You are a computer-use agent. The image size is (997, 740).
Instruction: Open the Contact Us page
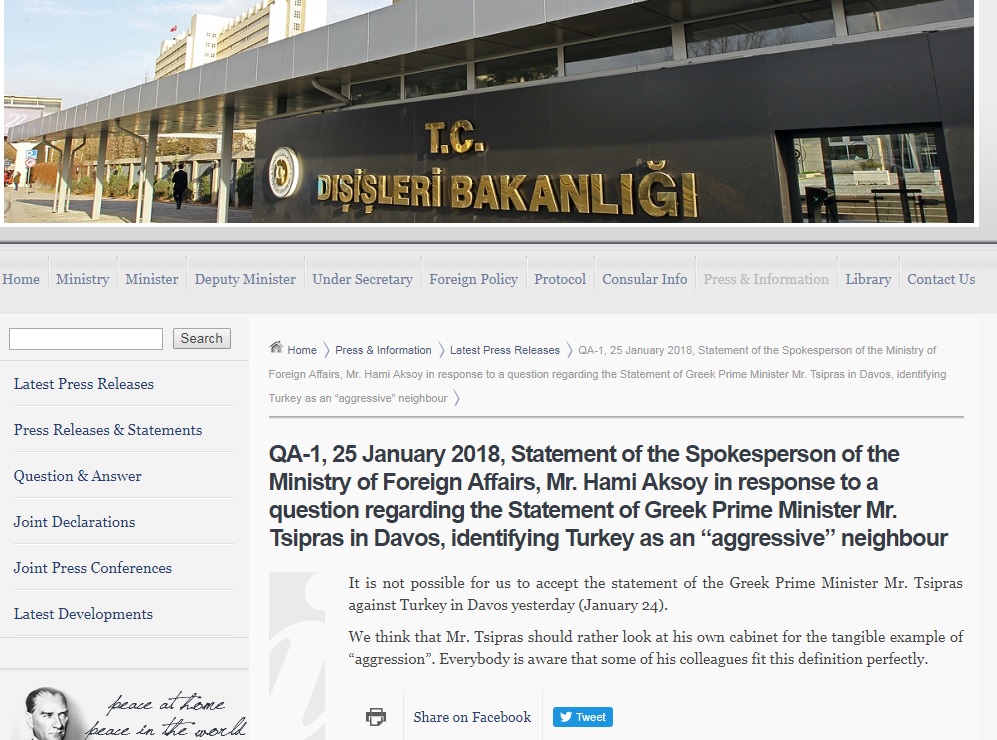940,279
